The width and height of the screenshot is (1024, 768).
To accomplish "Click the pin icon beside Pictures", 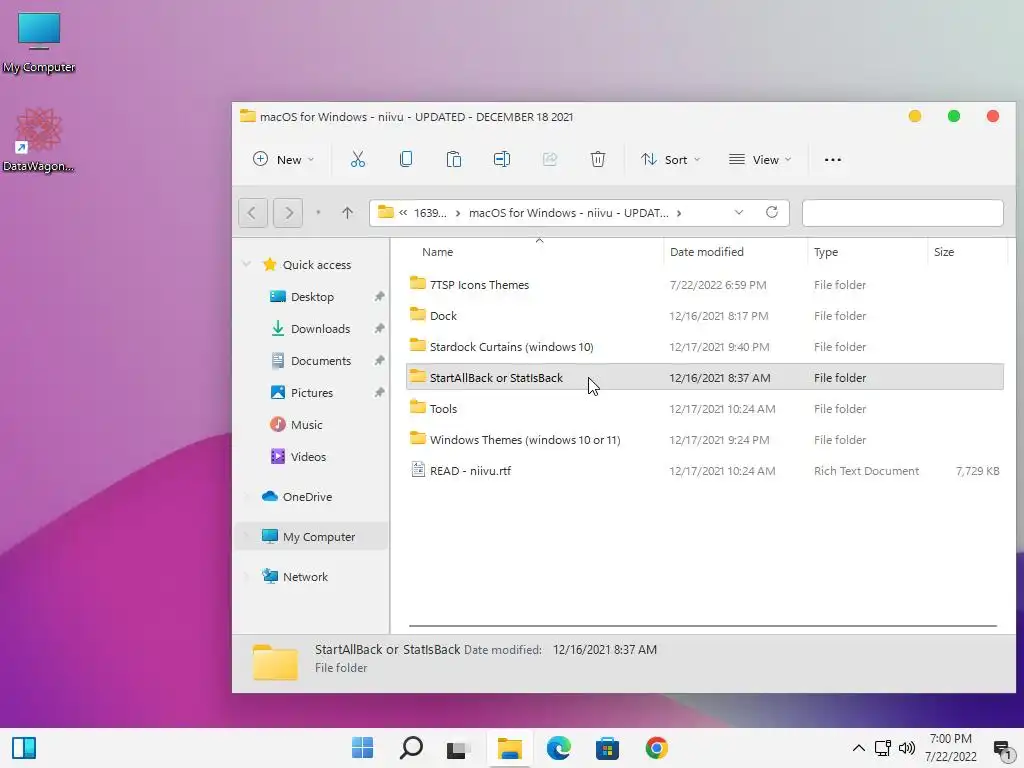I will pyautogui.click(x=379, y=392).
